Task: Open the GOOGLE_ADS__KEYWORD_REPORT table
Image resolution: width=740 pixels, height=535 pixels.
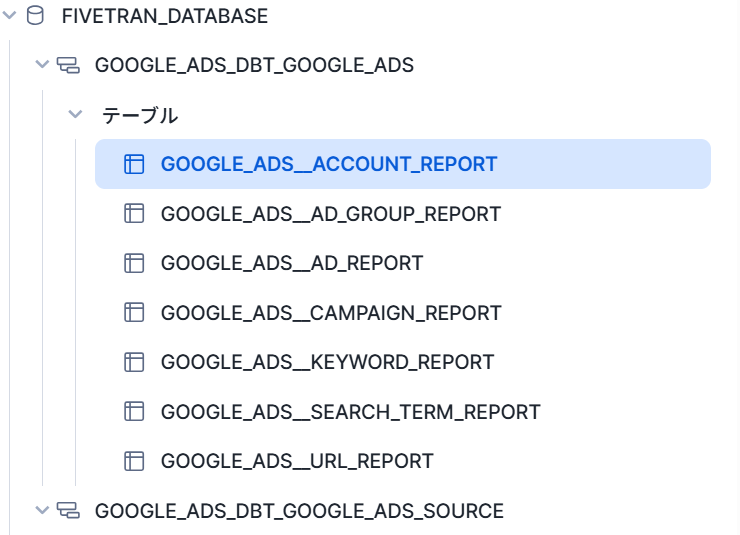Action: click(327, 362)
